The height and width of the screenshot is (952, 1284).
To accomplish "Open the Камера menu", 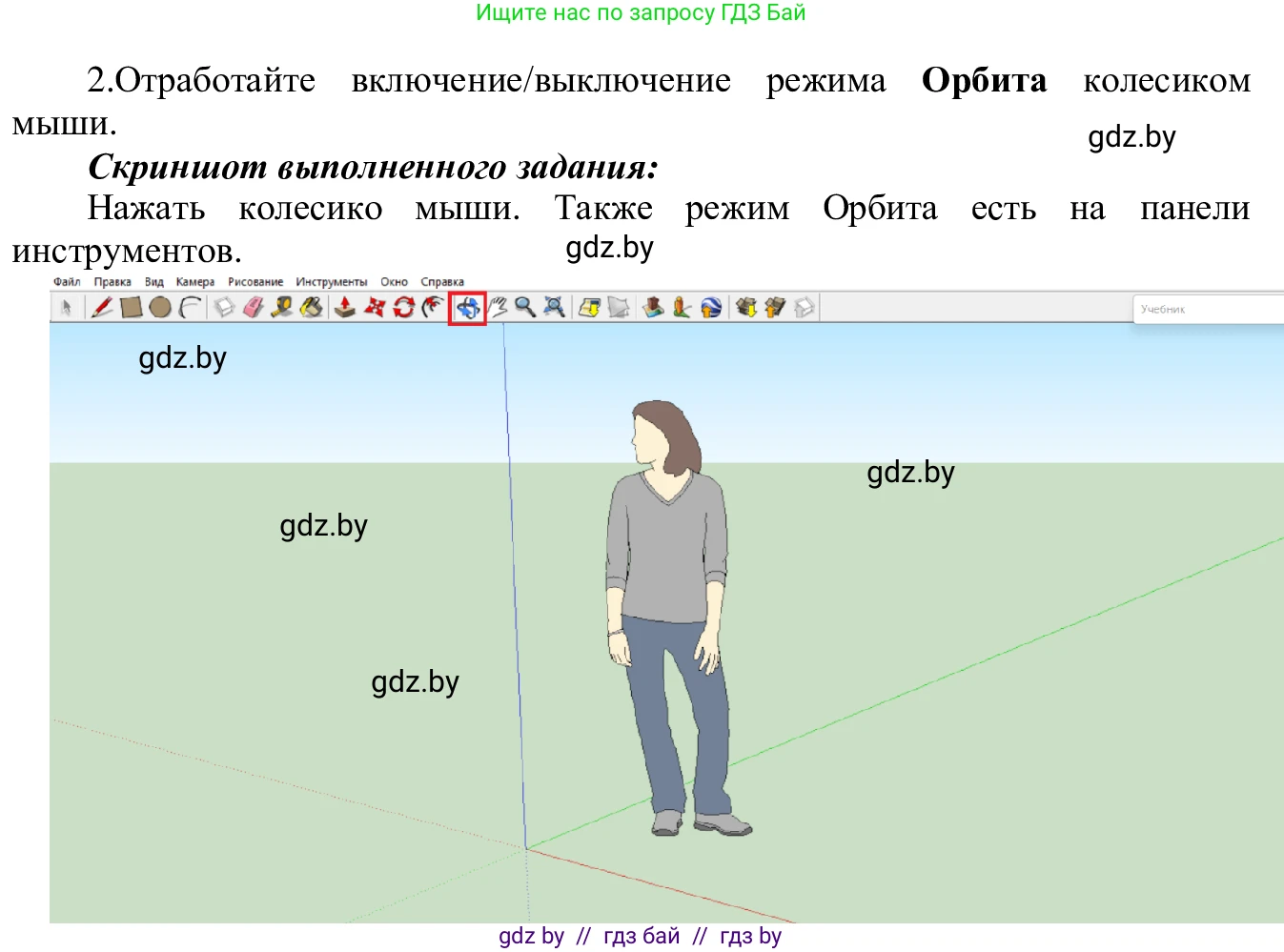I will tap(195, 282).
